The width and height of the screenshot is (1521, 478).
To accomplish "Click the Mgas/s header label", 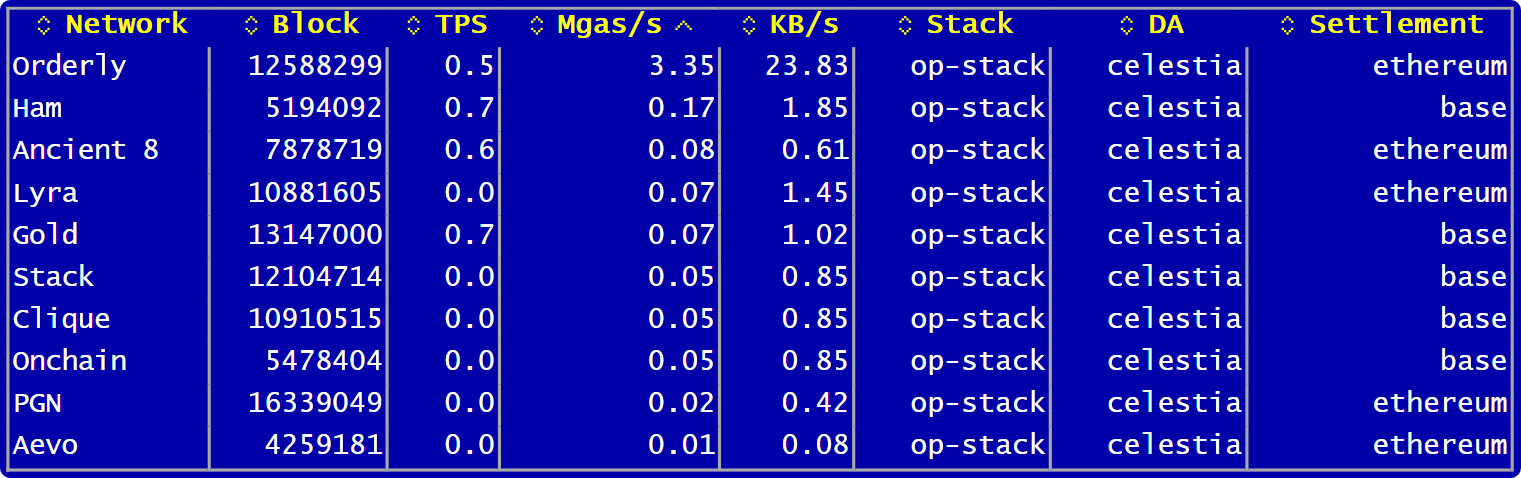I will (610, 25).
